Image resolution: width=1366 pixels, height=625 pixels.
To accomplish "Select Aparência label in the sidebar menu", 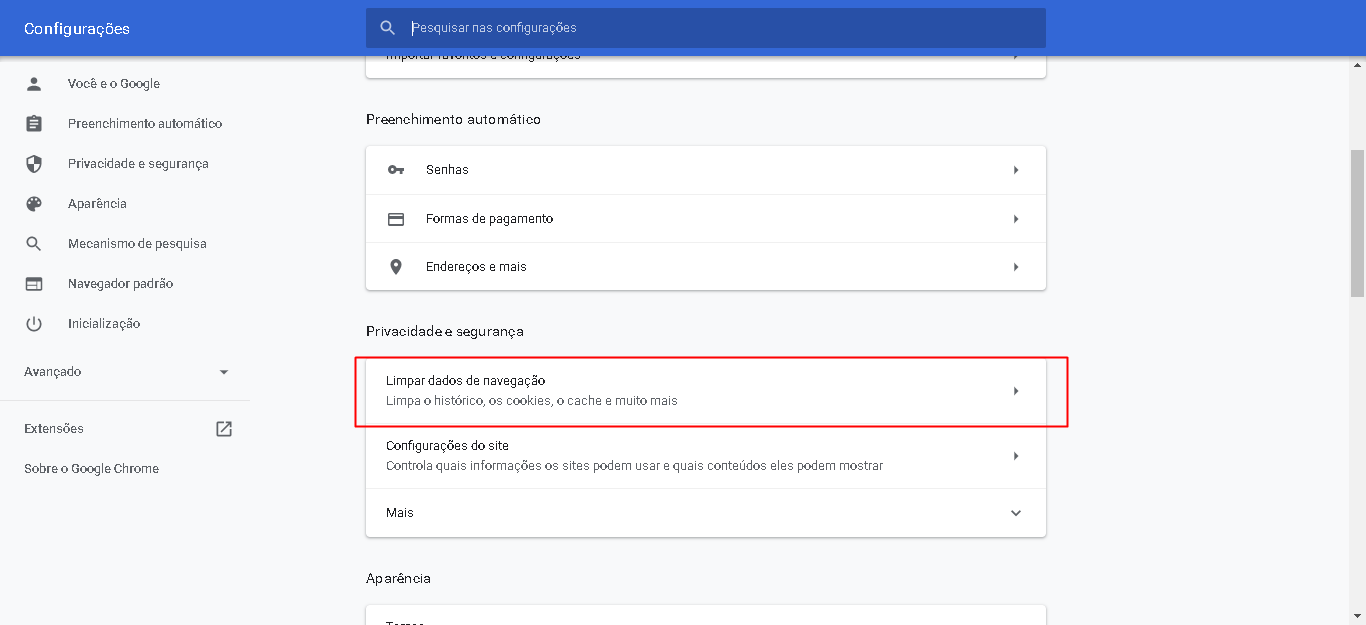I will click(97, 204).
